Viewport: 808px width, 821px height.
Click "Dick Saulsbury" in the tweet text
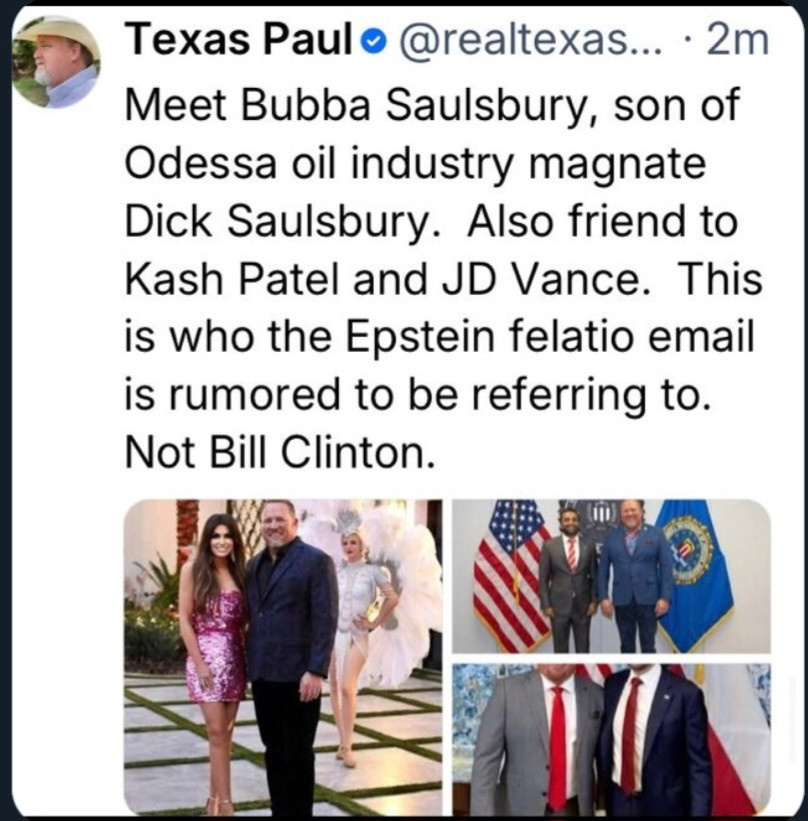point(276,221)
